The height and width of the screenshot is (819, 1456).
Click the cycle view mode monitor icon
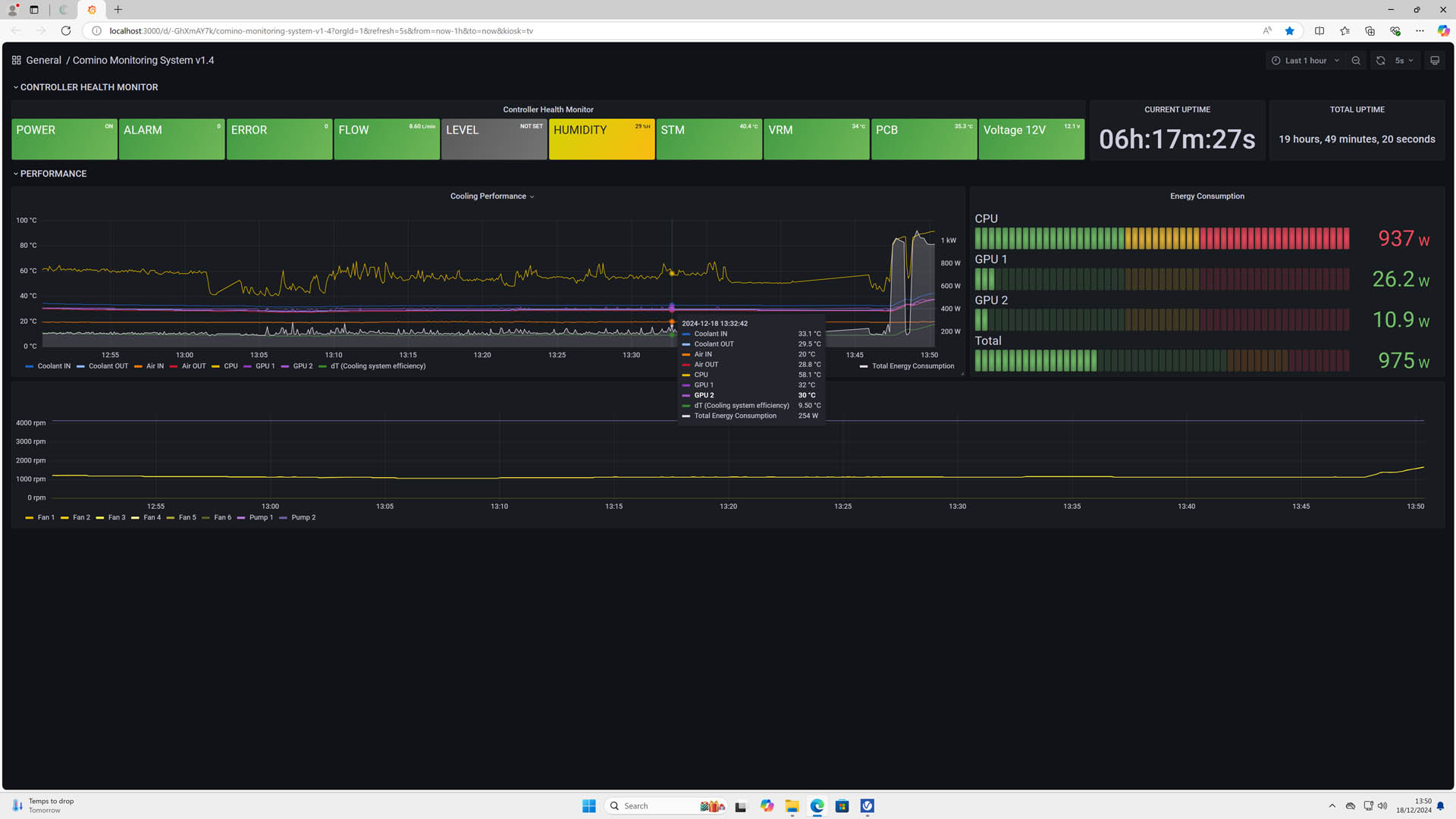[x=1435, y=61]
